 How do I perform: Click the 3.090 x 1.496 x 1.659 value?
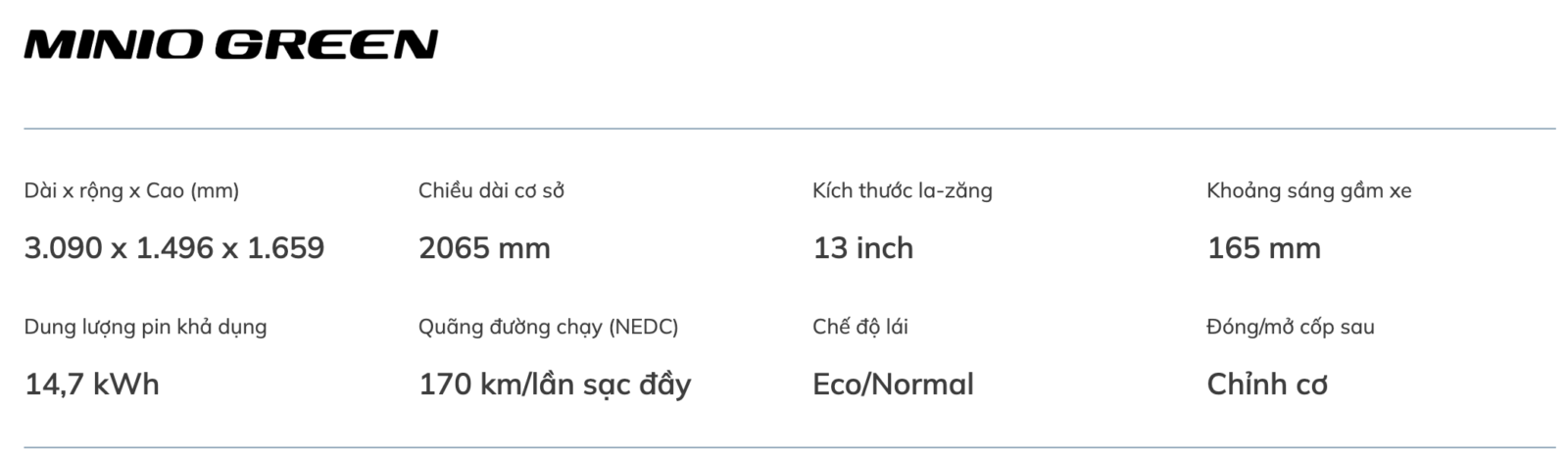[174, 248]
